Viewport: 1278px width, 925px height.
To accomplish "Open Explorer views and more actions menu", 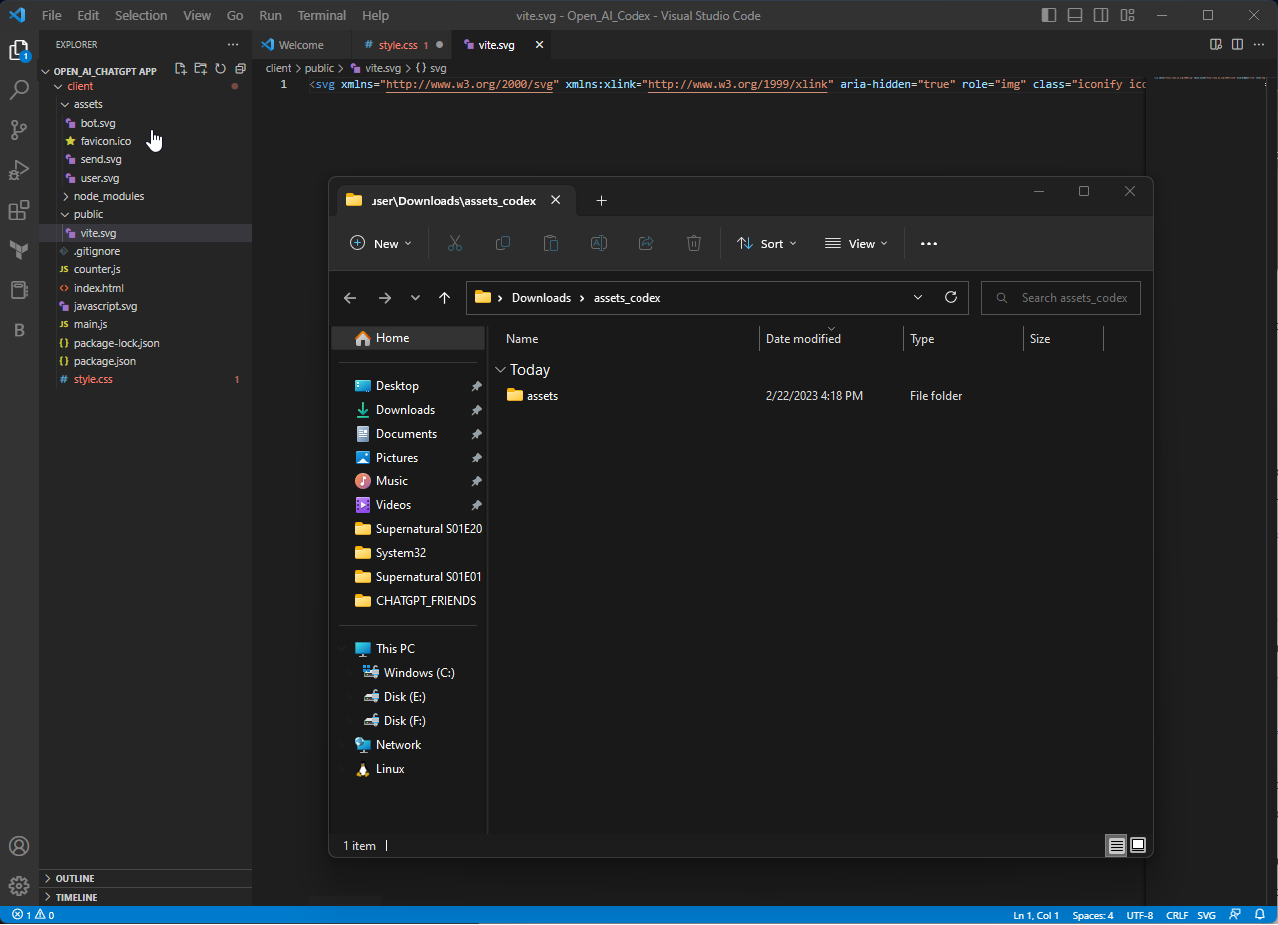I will point(233,45).
